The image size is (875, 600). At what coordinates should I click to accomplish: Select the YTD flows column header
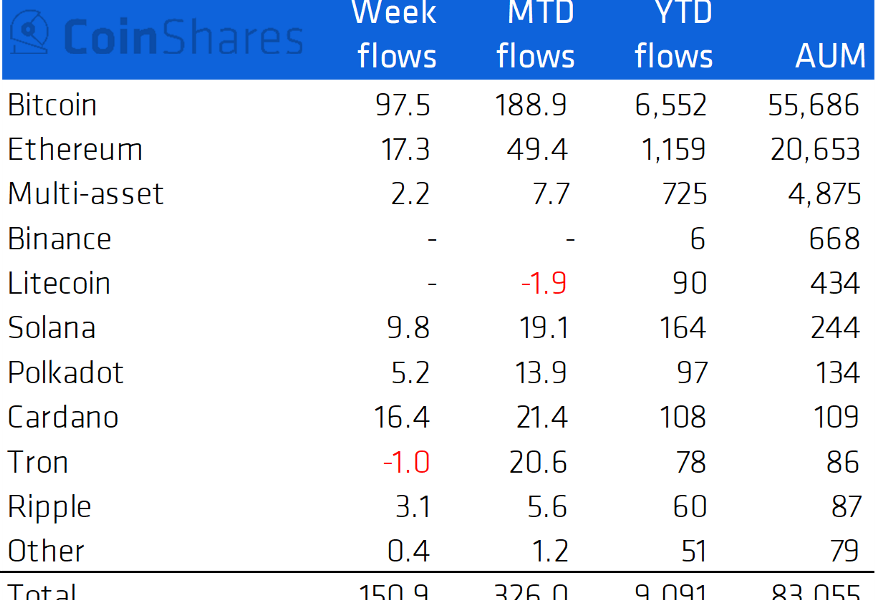coord(674,34)
